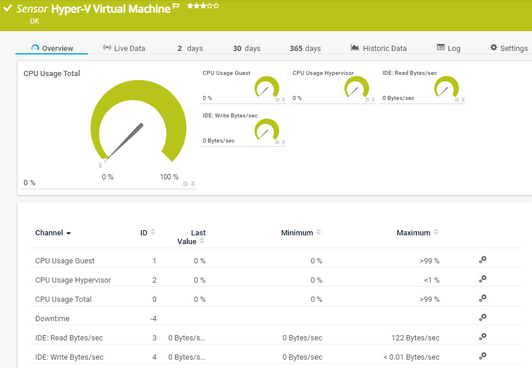Image resolution: width=532 pixels, height=368 pixels.
Task: Open channel settings for IDE Read Bytes/sec row
Action: click(x=482, y=337)
